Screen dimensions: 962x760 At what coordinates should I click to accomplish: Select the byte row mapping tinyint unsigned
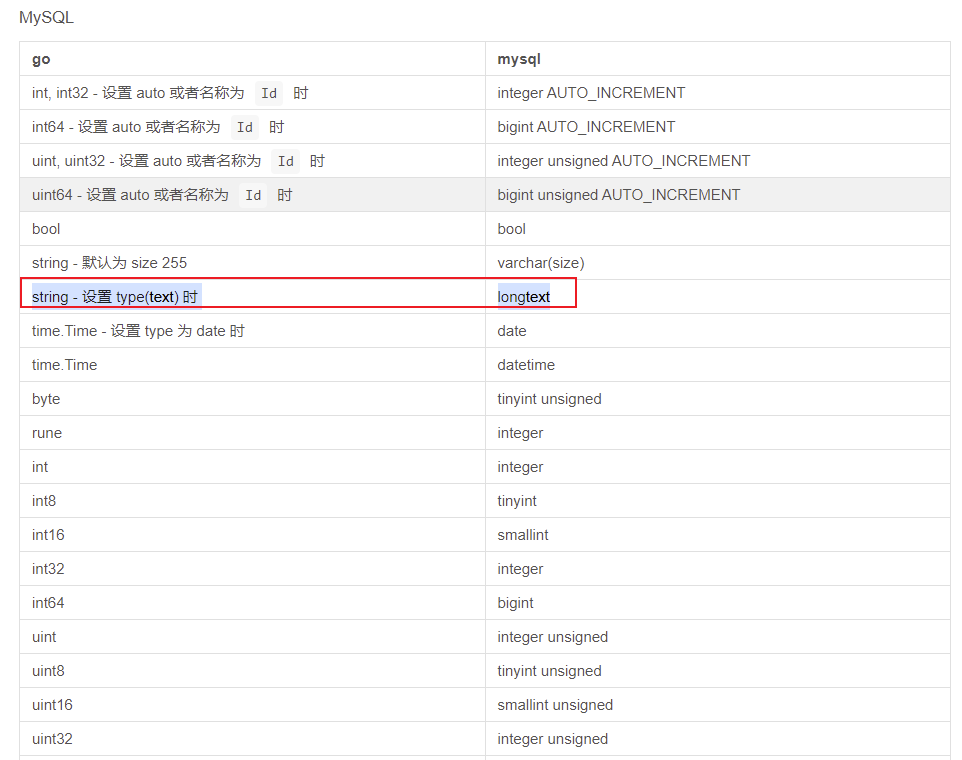pyautogui.click(x=548, y=398)
